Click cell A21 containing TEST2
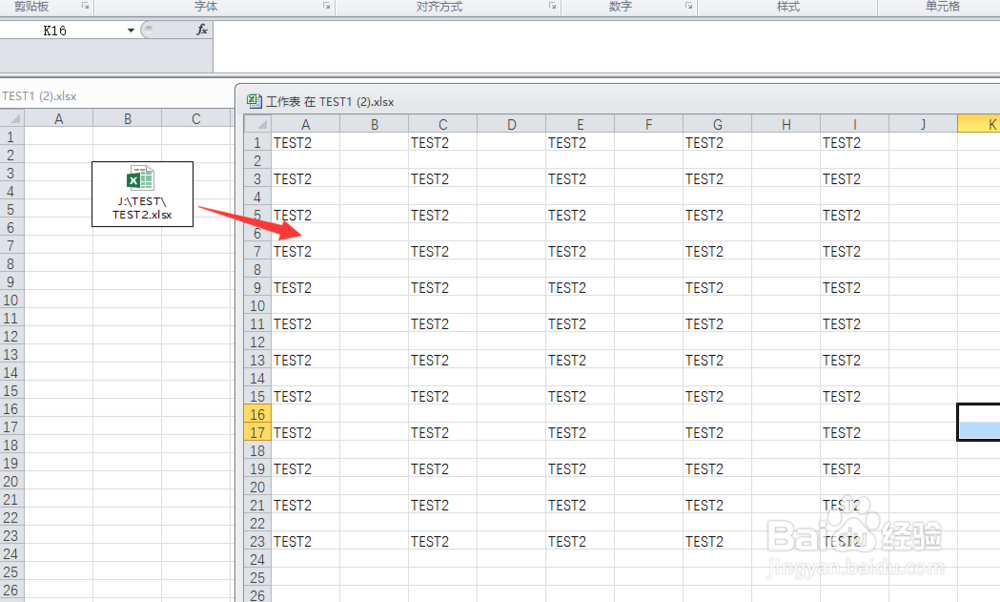The width and height of the screenshot is (1000, 602). [x=305, y=506]
